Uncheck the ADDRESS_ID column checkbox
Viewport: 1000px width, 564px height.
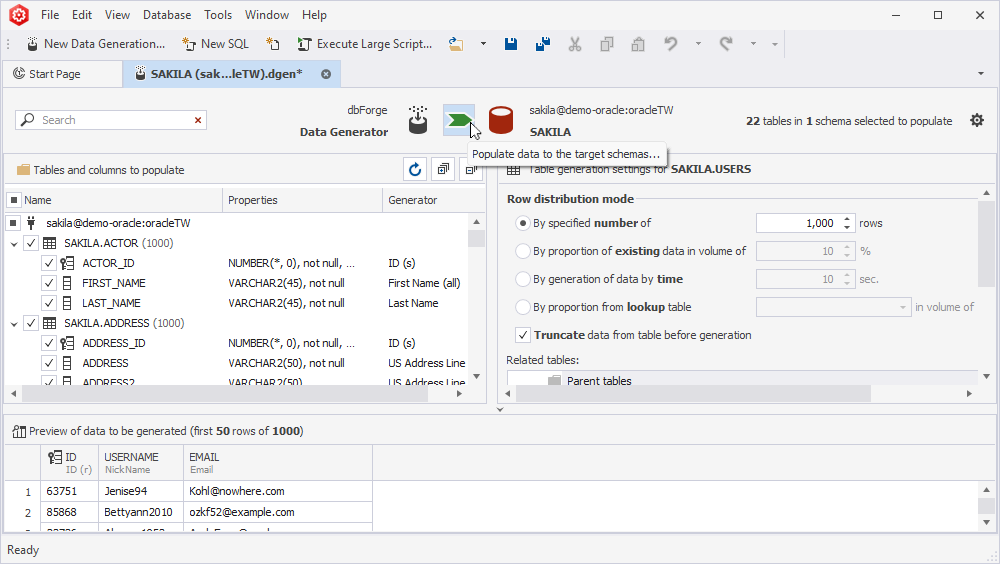(x=49, y=343)
